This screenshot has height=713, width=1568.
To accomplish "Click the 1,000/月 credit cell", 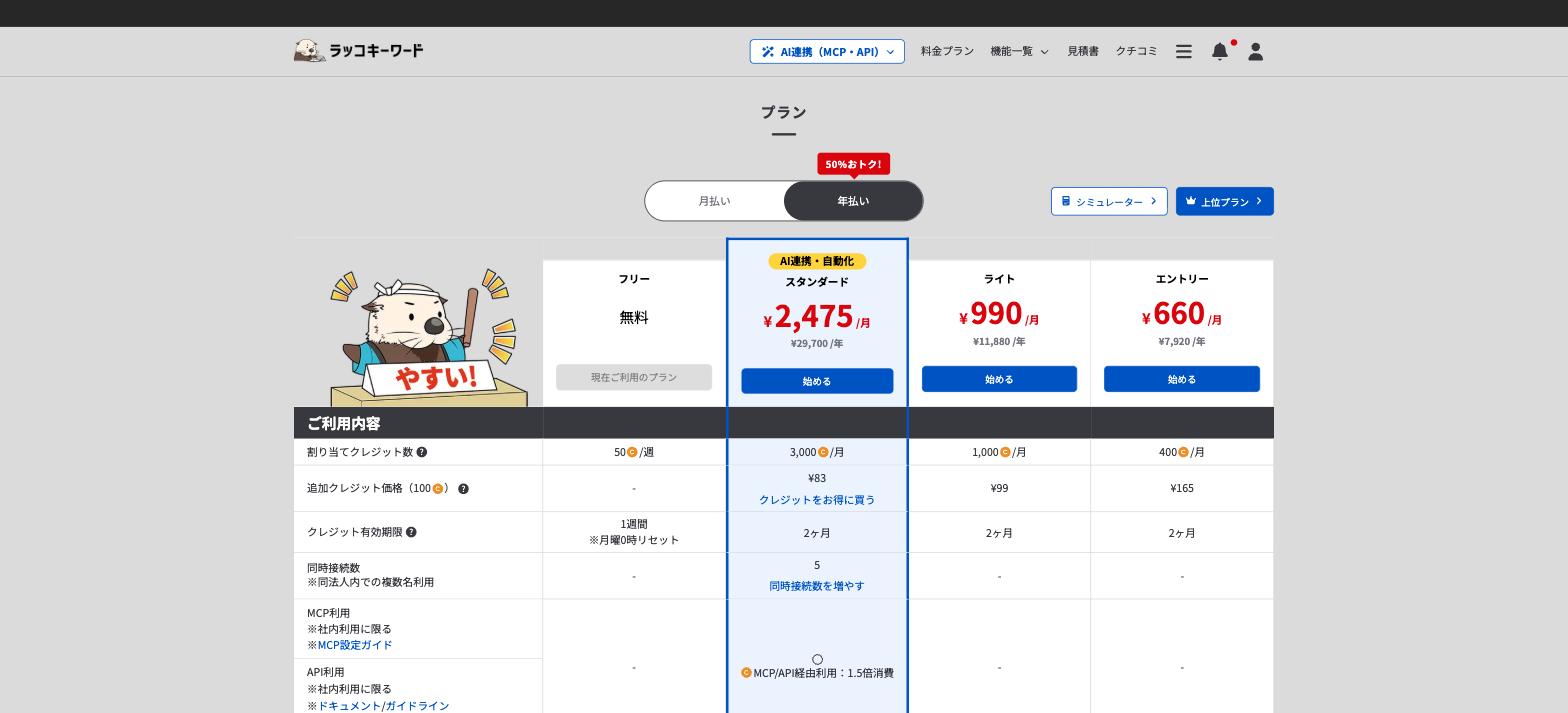I will (x=999, y=452).
